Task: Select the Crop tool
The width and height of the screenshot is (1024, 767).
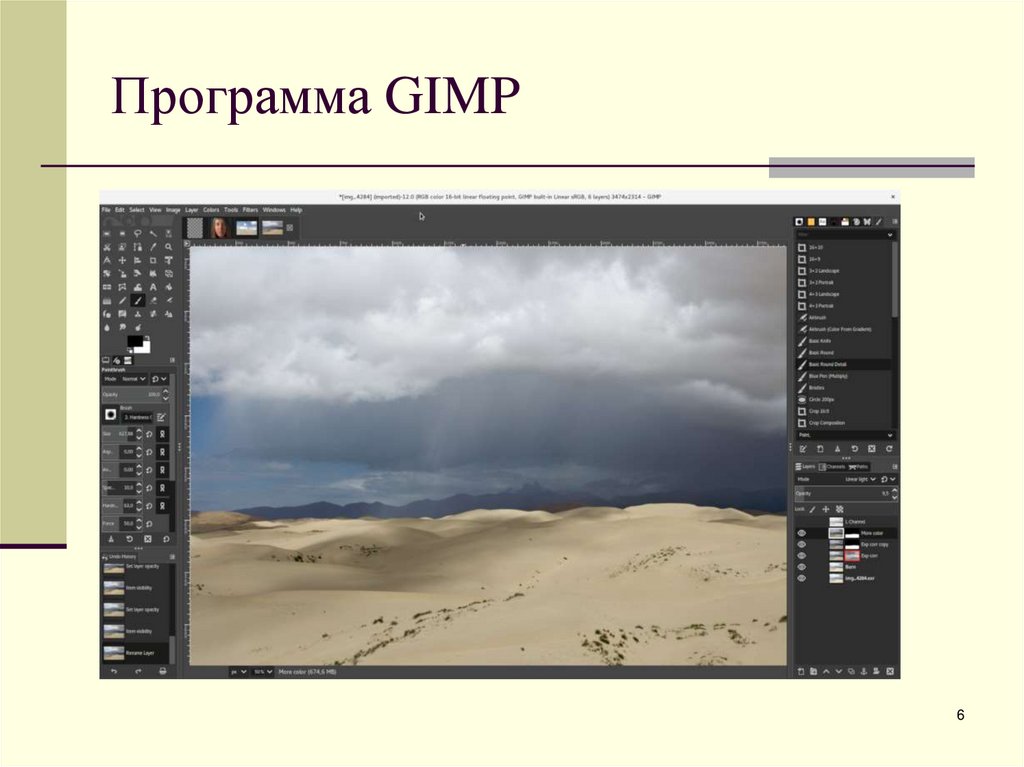Action: (152, 260)
